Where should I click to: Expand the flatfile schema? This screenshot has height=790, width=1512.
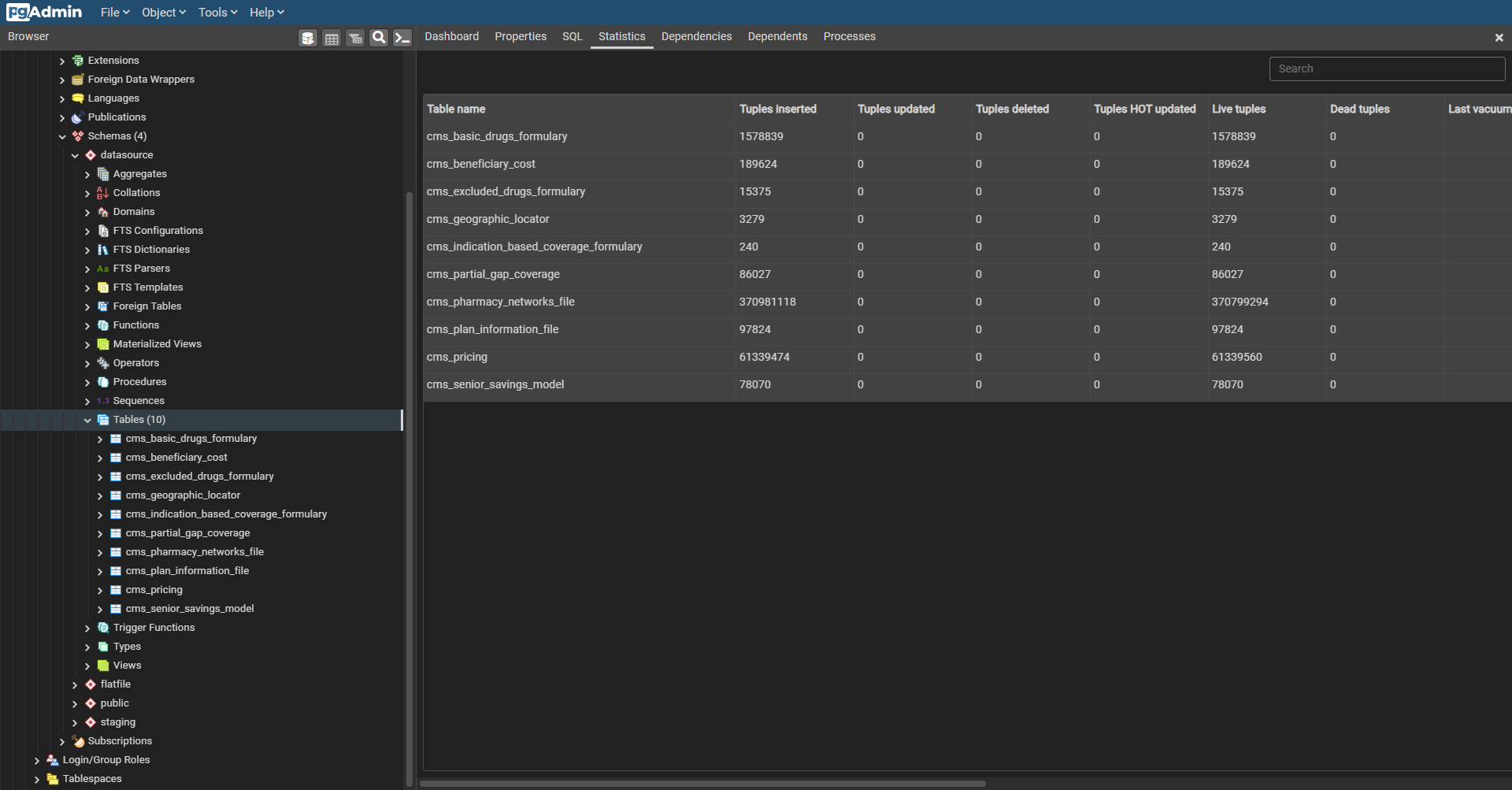75,684
